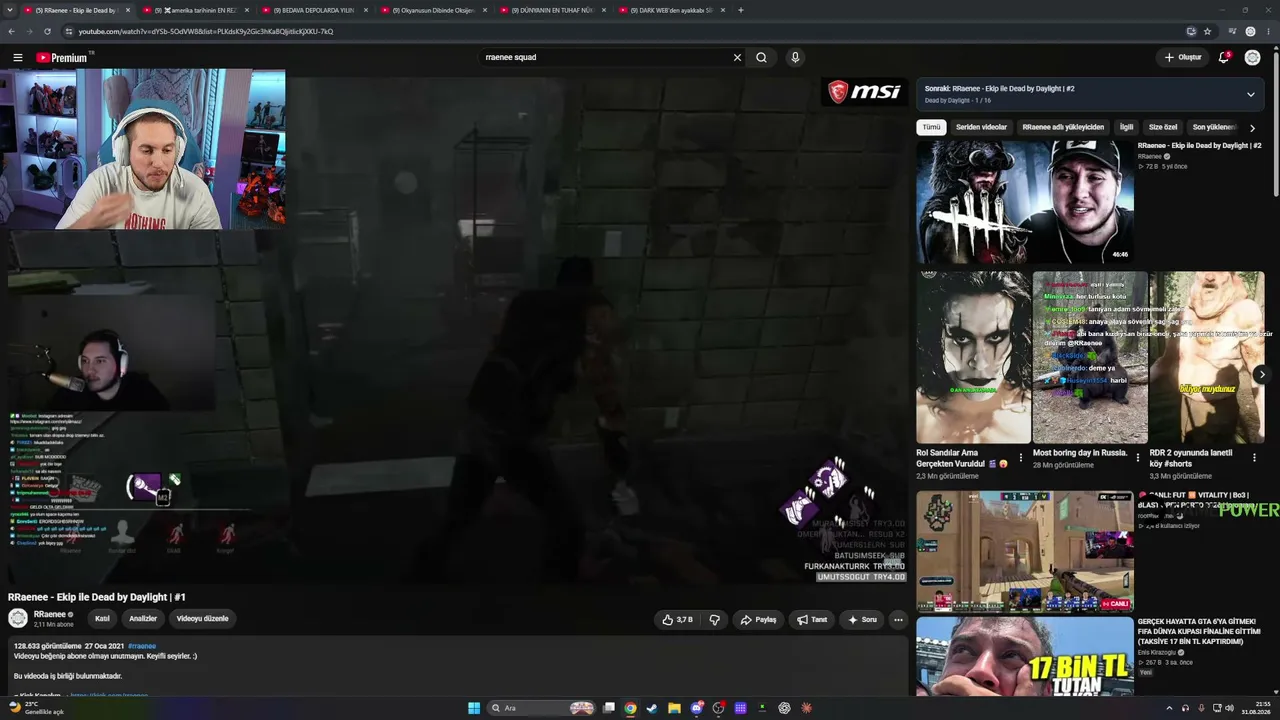Open the RDR 2 lanetli köy short

(x=1206, y=357)
